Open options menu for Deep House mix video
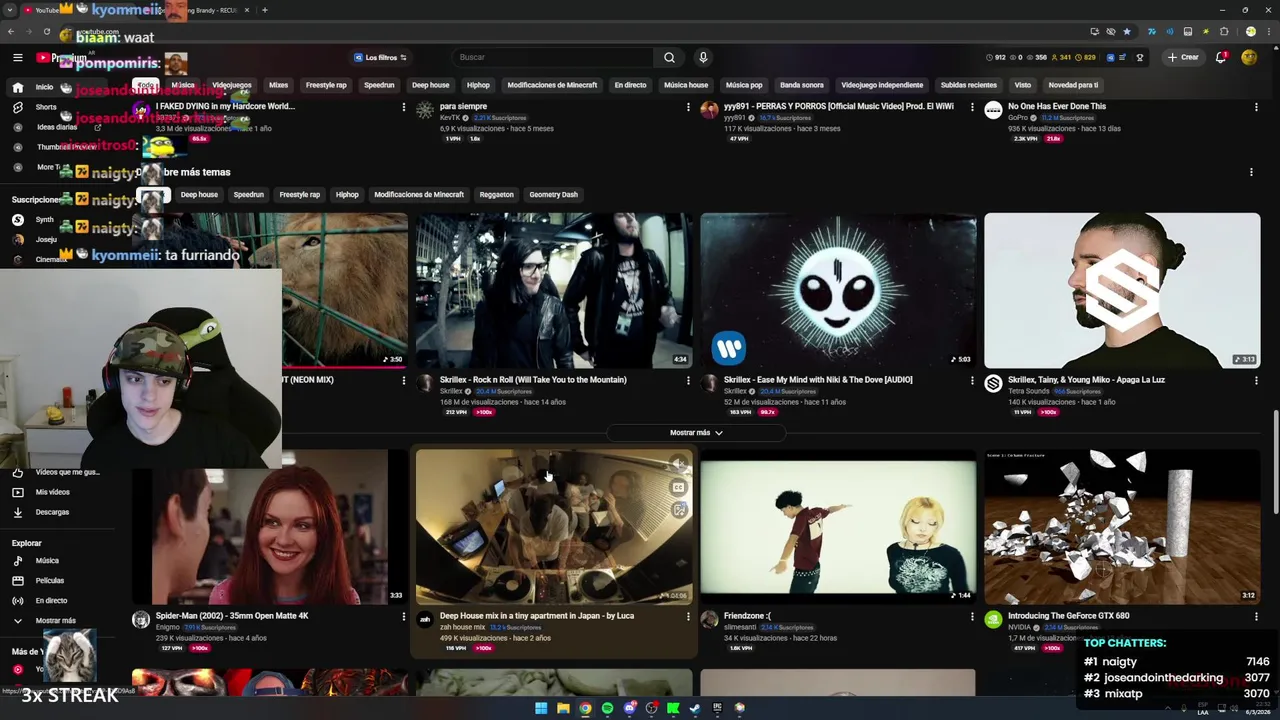The width and height of the screenshot is (1280, 720). pyautogui.click(x=688, y=617)
